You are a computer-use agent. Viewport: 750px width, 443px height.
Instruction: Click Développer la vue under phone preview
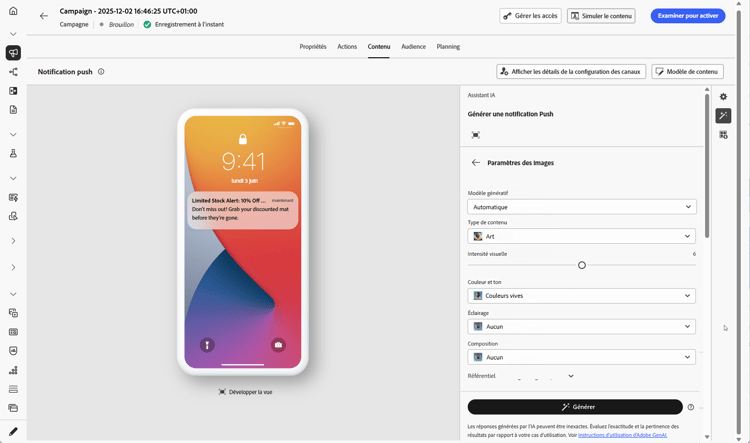tap(245, 392)
